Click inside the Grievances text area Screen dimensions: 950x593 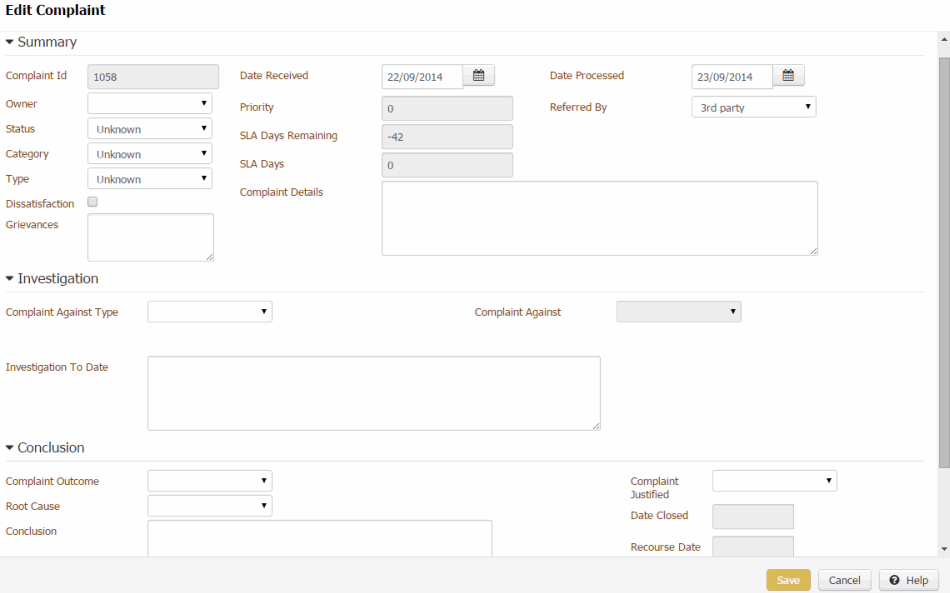tap(150, 236)
